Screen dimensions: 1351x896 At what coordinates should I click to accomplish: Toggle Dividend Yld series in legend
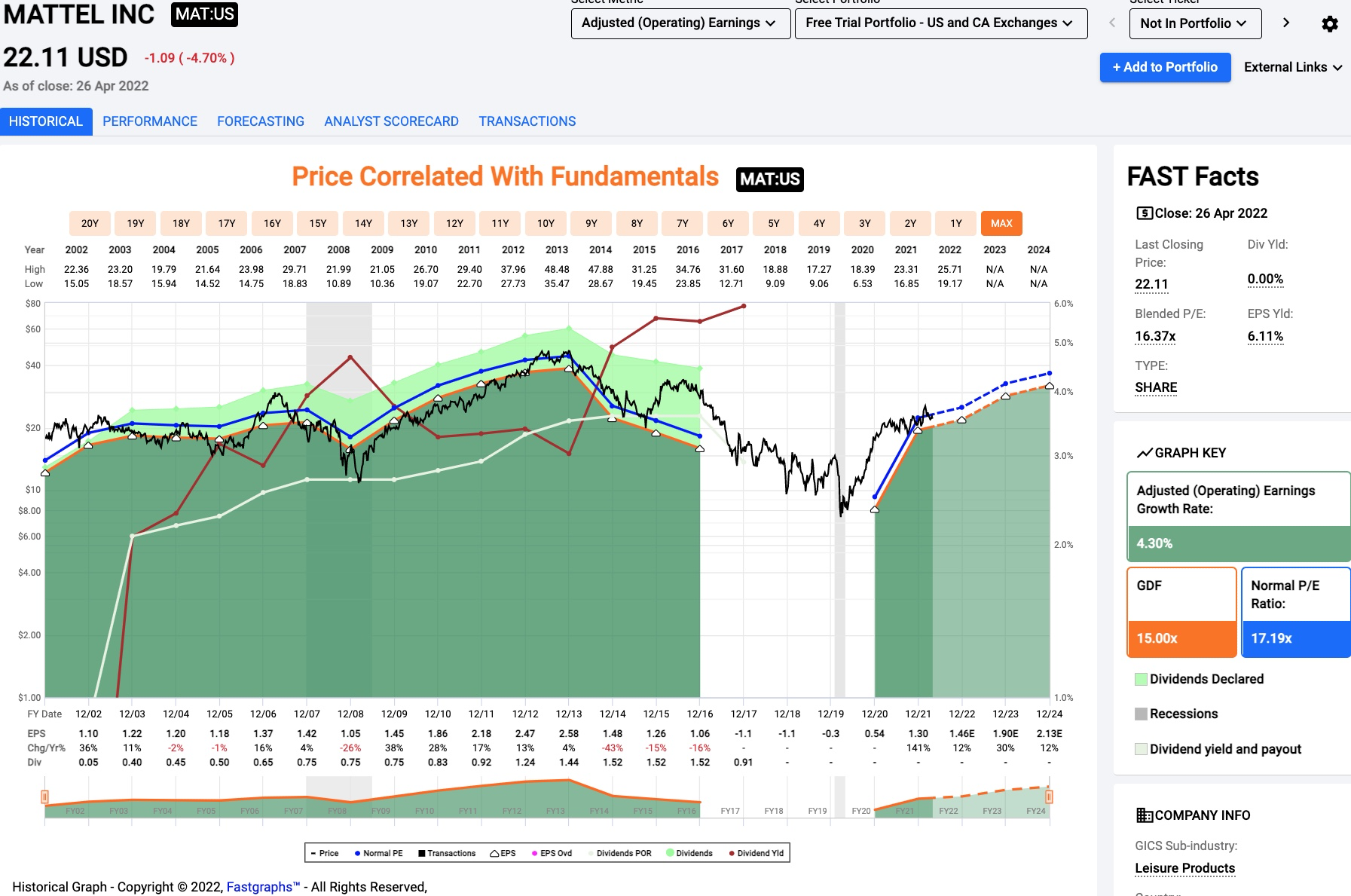coord(756,853)
